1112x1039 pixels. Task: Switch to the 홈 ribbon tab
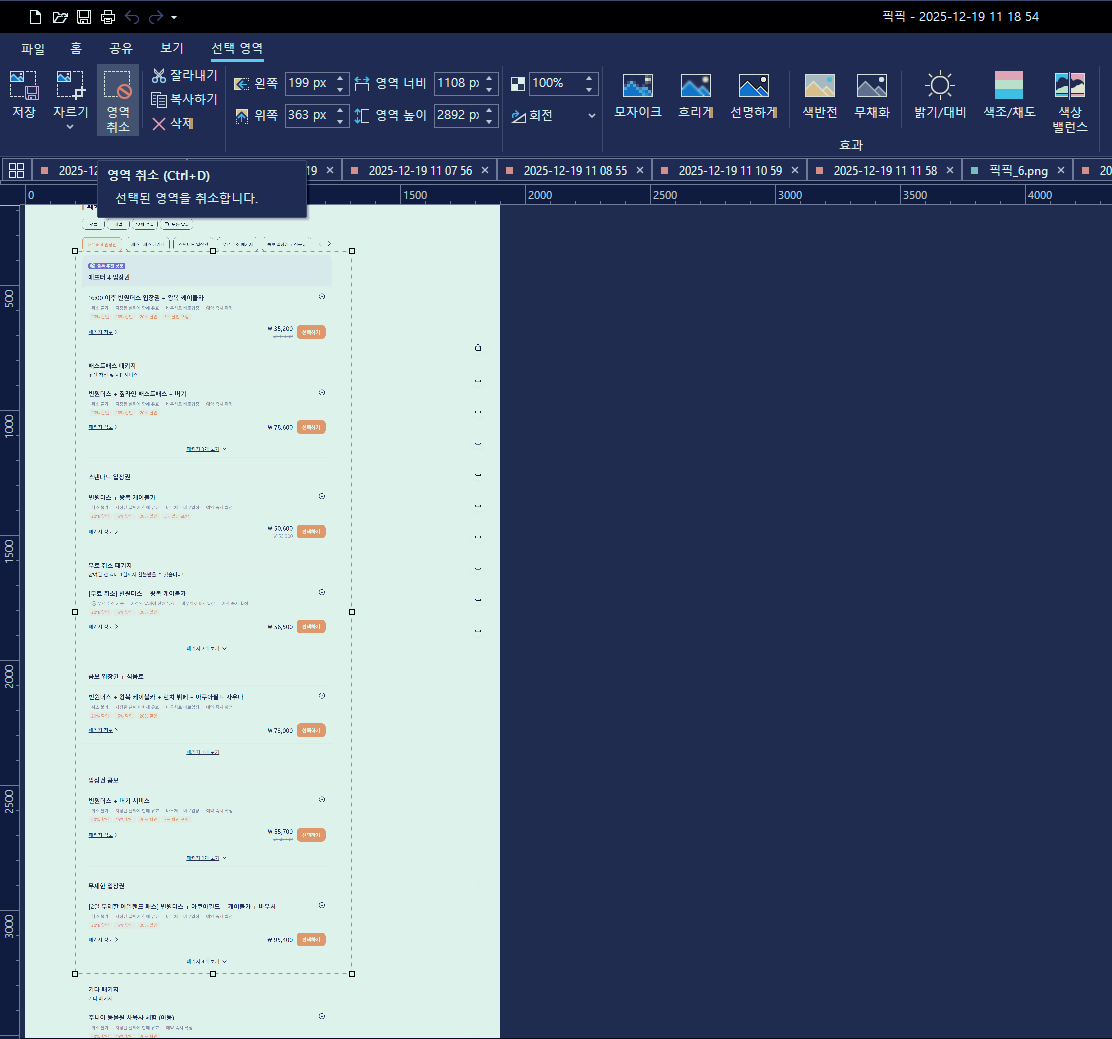click(x=76, y=48)
